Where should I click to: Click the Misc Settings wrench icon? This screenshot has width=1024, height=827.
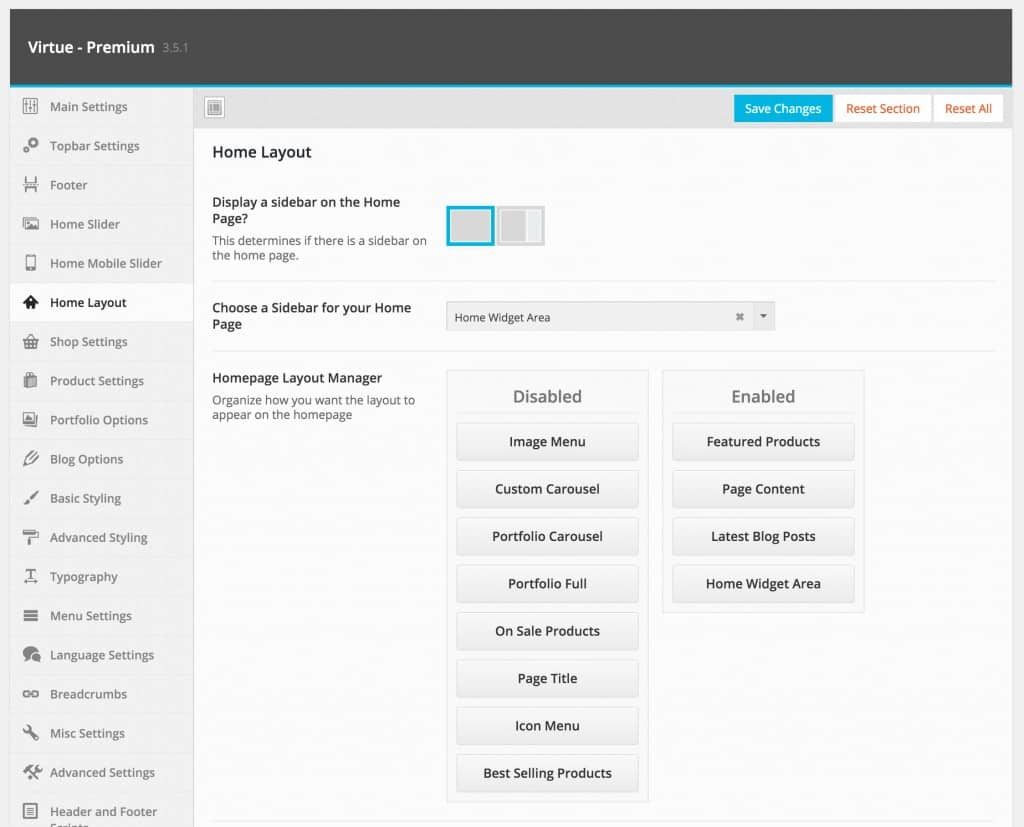click(30, 733)
